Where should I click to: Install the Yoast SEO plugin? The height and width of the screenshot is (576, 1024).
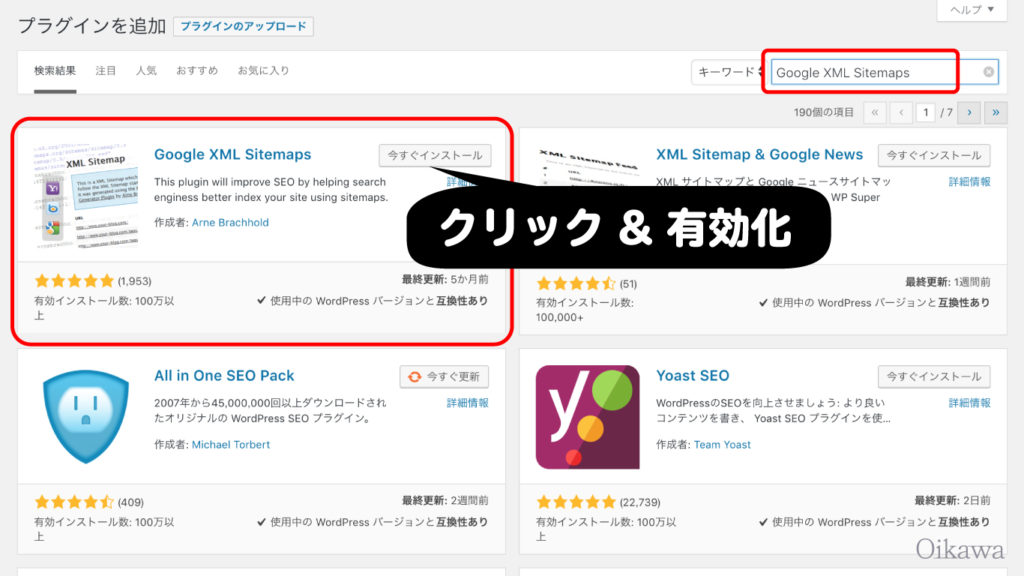[x=934, y=377]
